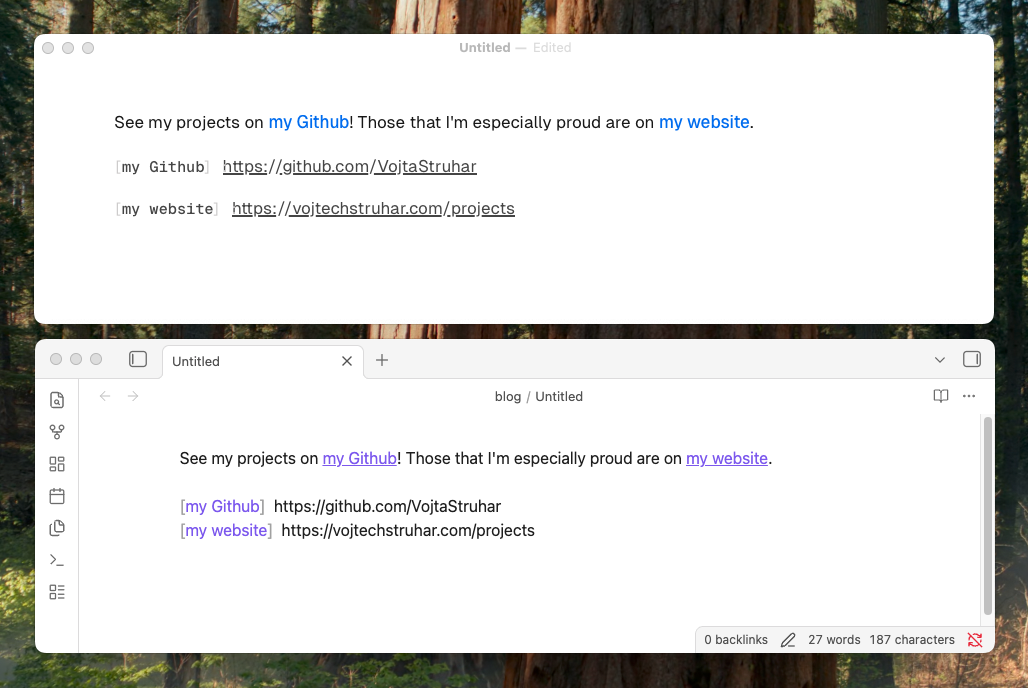
Task: Click the cards dashboard icon in the ribbon
Action: pyautogui.click(x=57, y=463)
